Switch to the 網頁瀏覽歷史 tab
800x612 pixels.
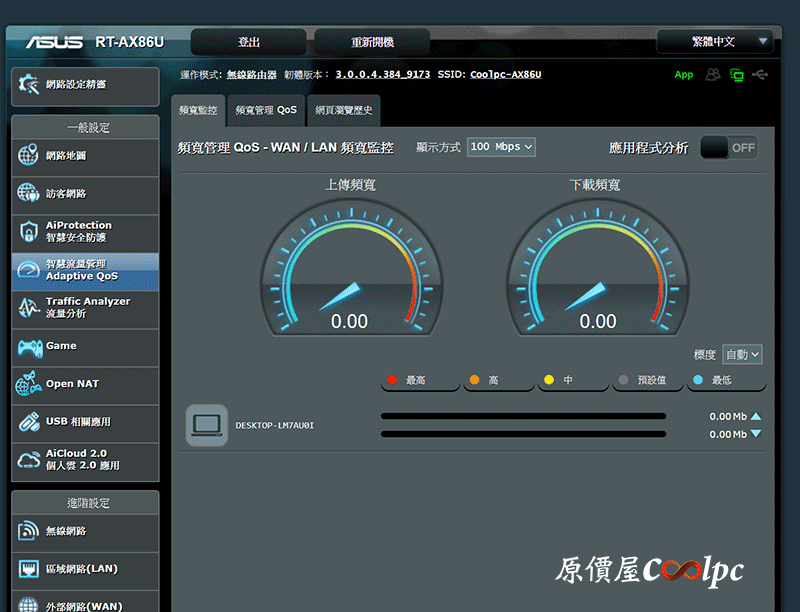tap(344, 110)
